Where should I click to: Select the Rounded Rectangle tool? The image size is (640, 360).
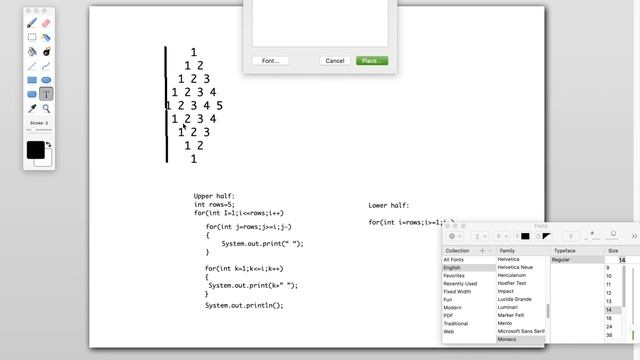coord(32,94)
